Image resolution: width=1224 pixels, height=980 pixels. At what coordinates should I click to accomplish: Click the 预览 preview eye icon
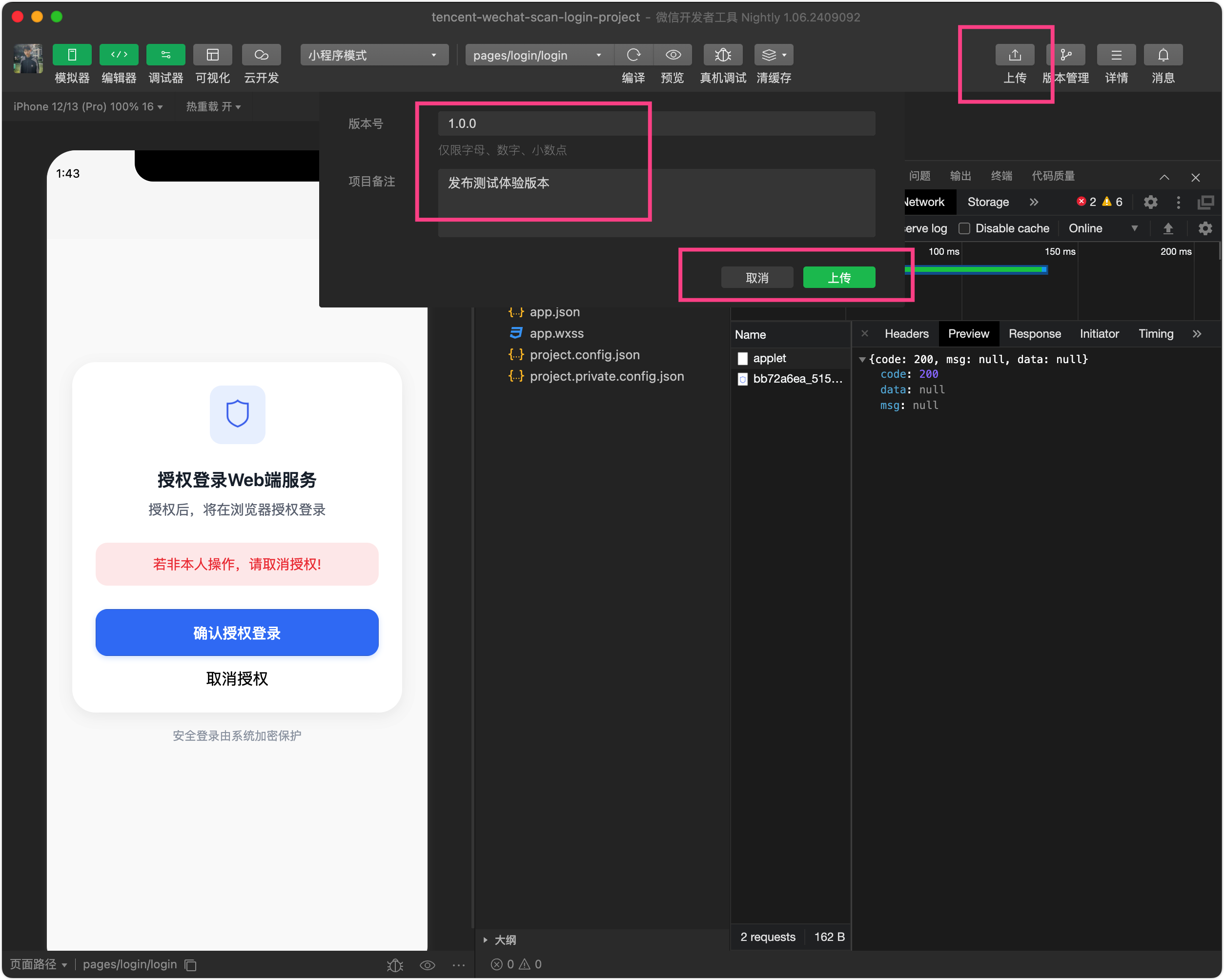pyautogui.click(x=673, y=55)
